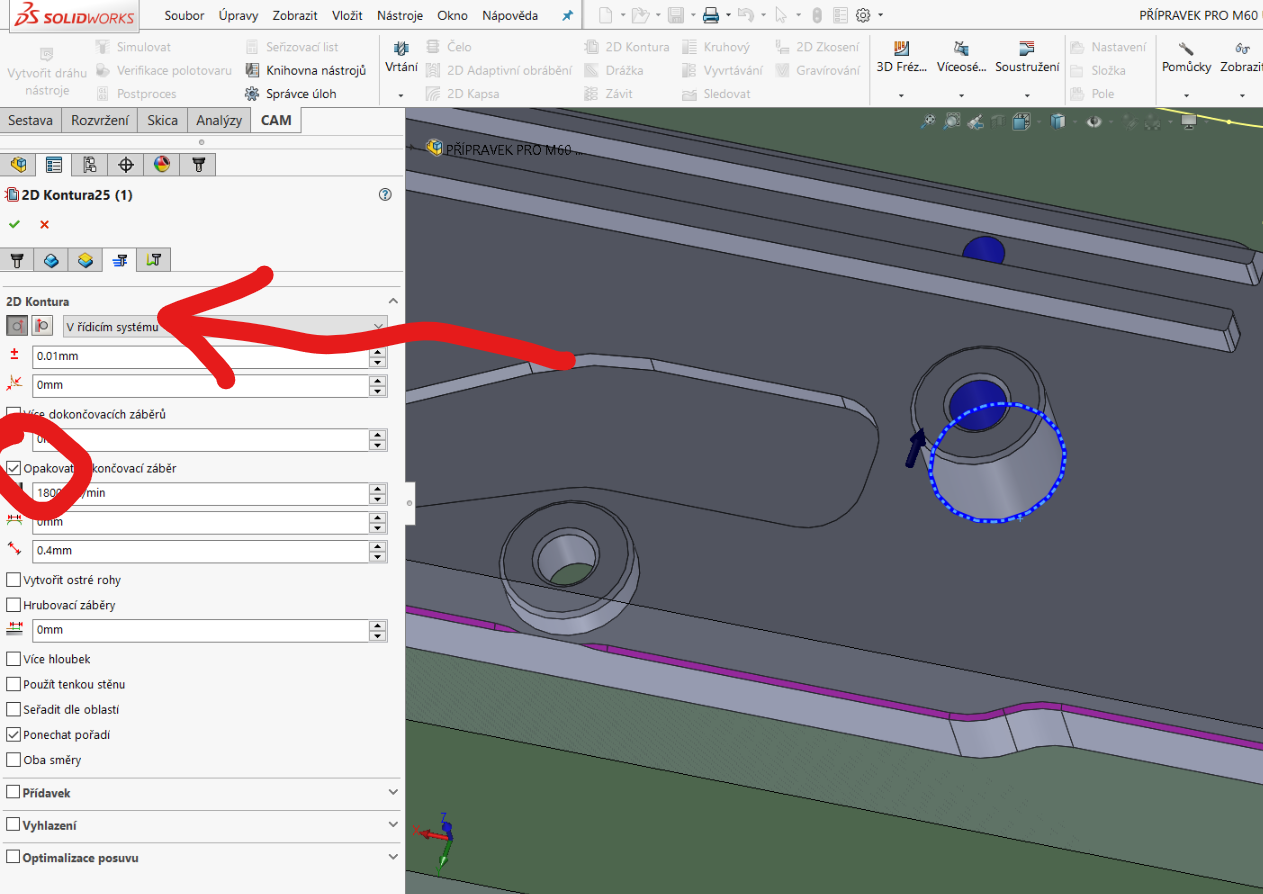Click the print icon in top toolbar
This screenshot has height=894, width=1263.
[x=710, y=15]
